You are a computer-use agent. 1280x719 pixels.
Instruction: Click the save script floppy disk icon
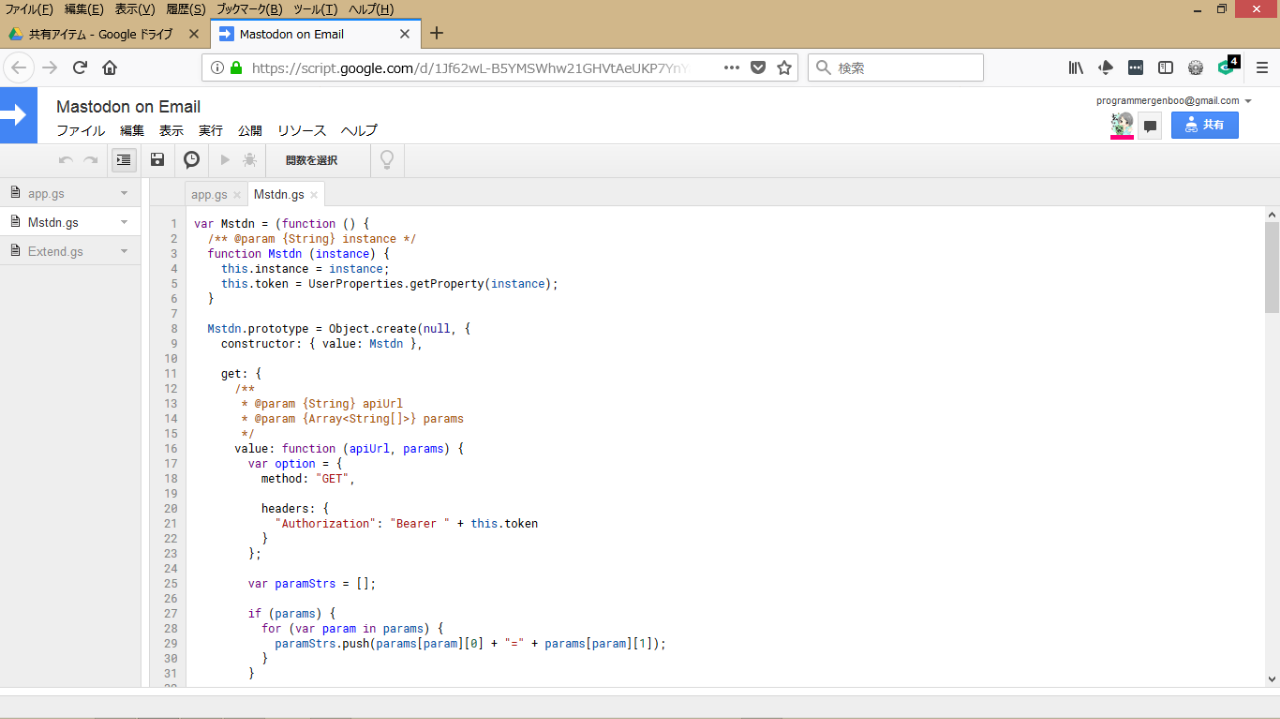coord(157,160)
